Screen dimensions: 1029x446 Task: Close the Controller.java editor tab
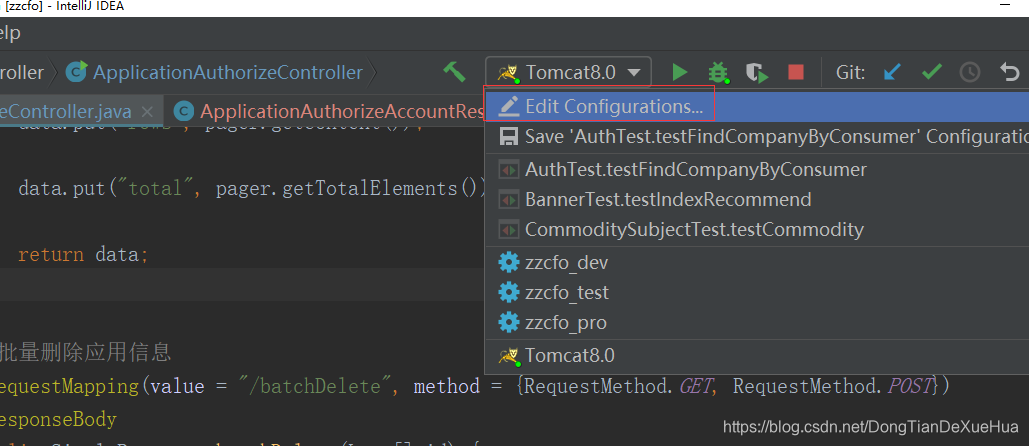point(148,111)
